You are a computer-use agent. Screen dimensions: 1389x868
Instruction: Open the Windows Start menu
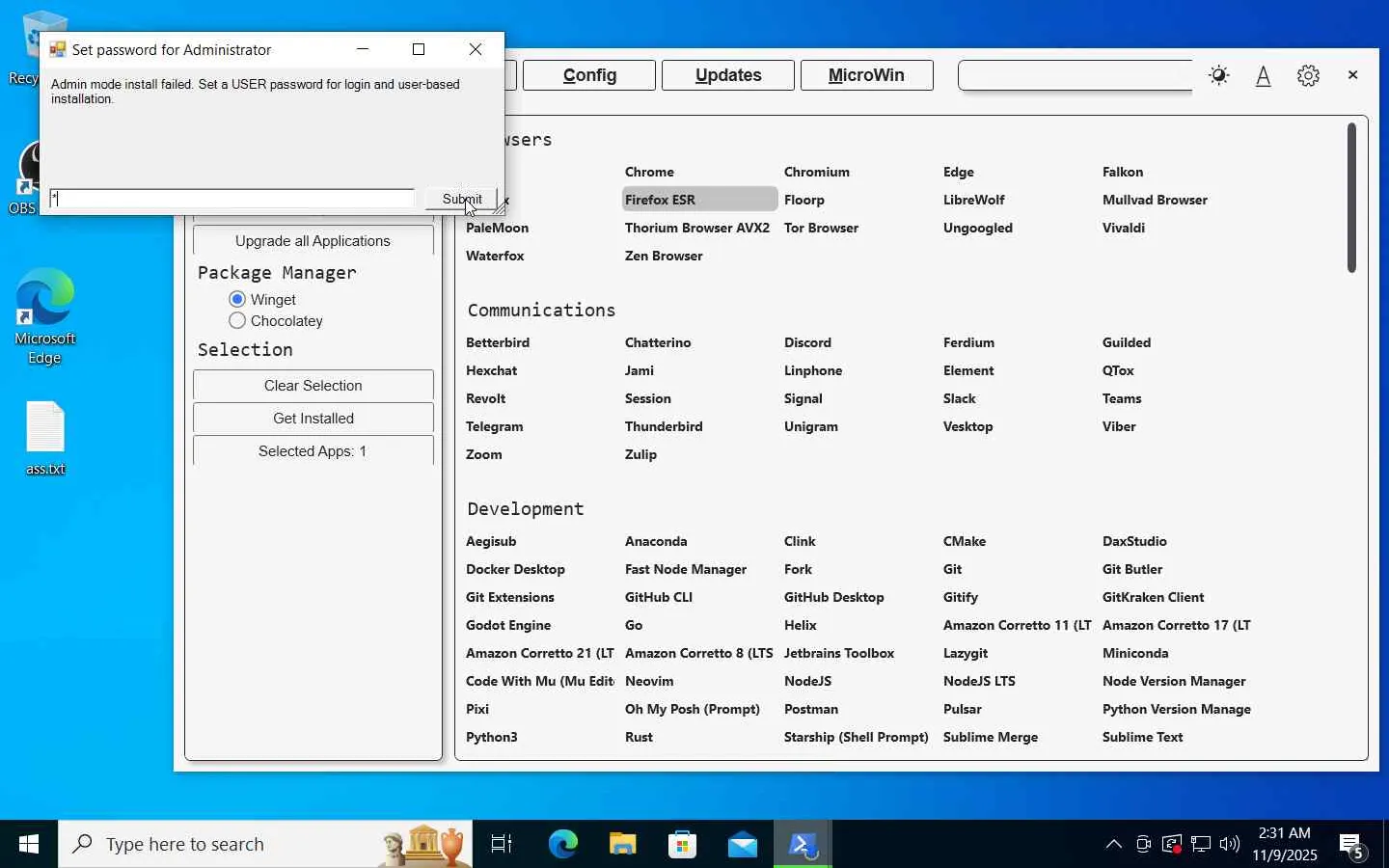click(29, 844)
